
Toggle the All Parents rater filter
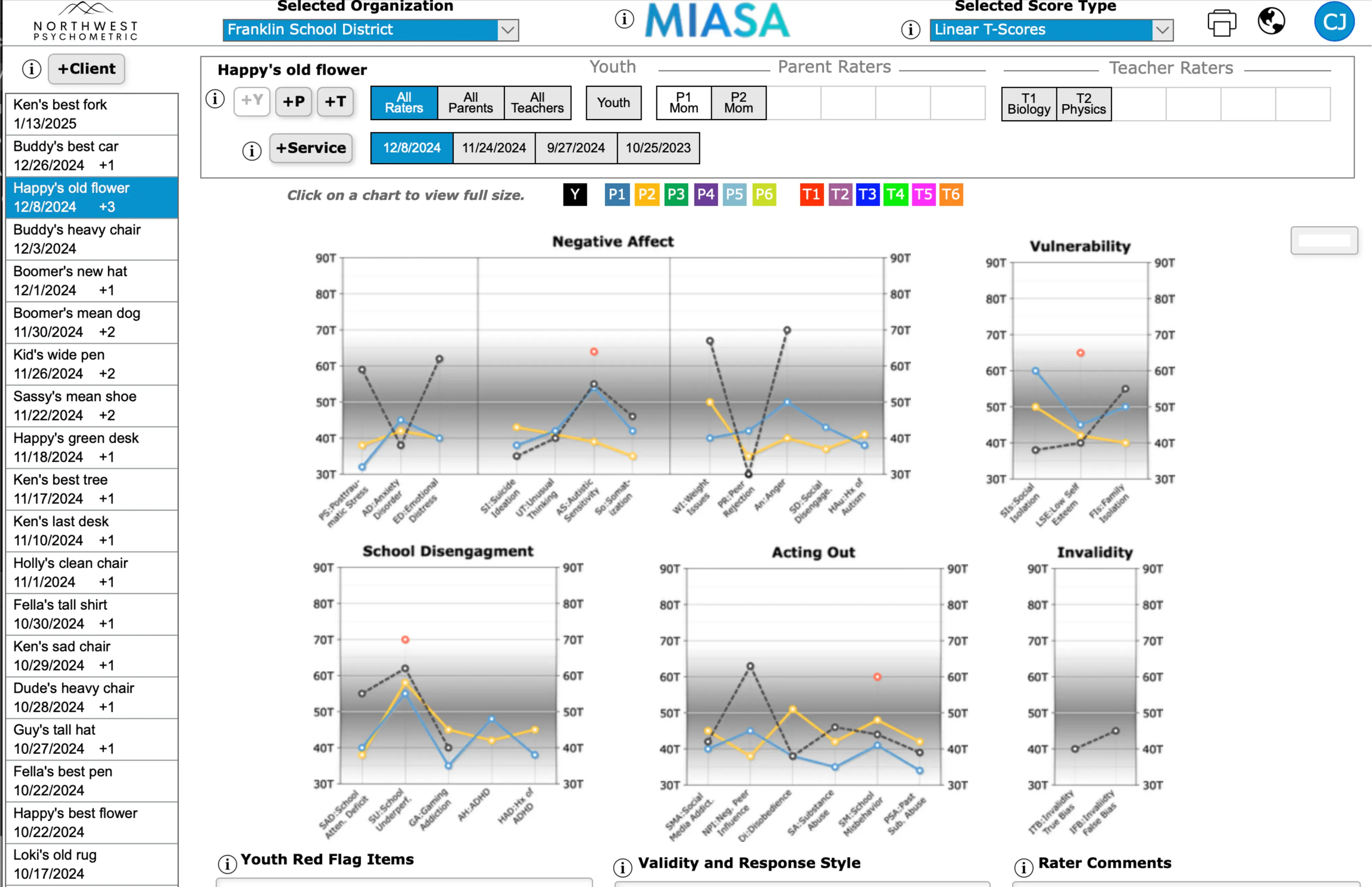coord(470,103)
